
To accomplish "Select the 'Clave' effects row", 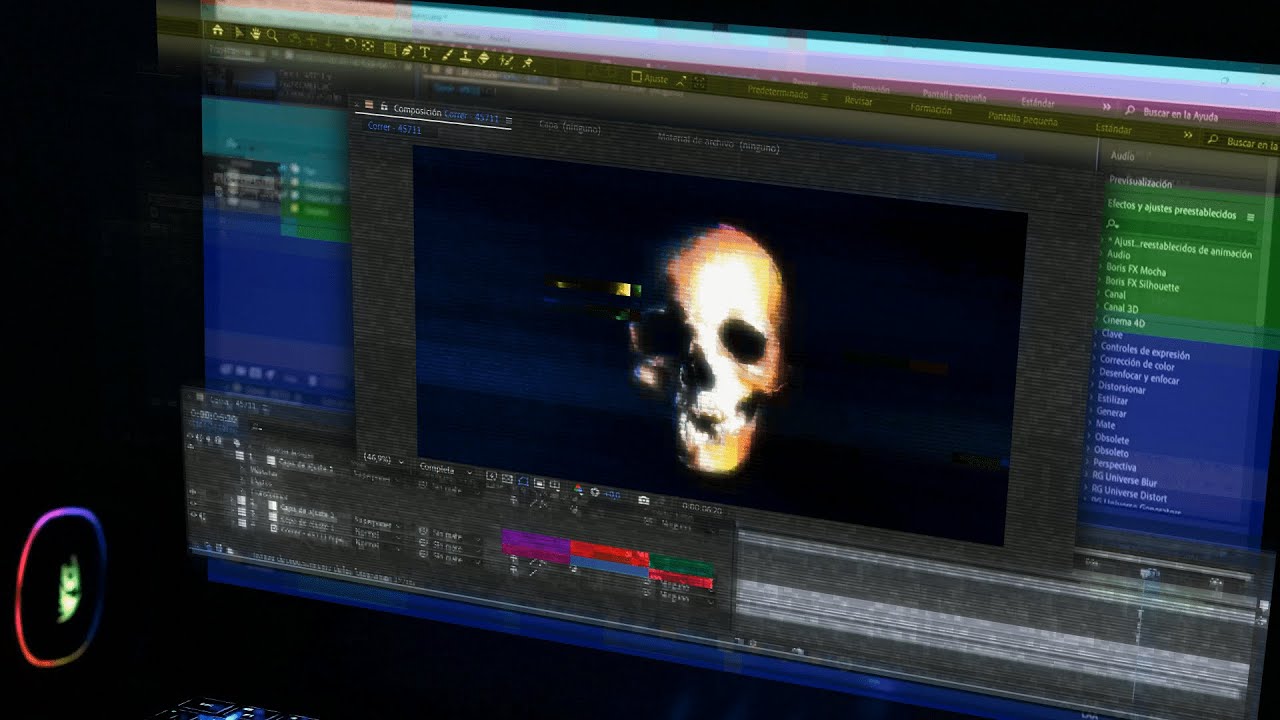I will (x=1111, y=334).
